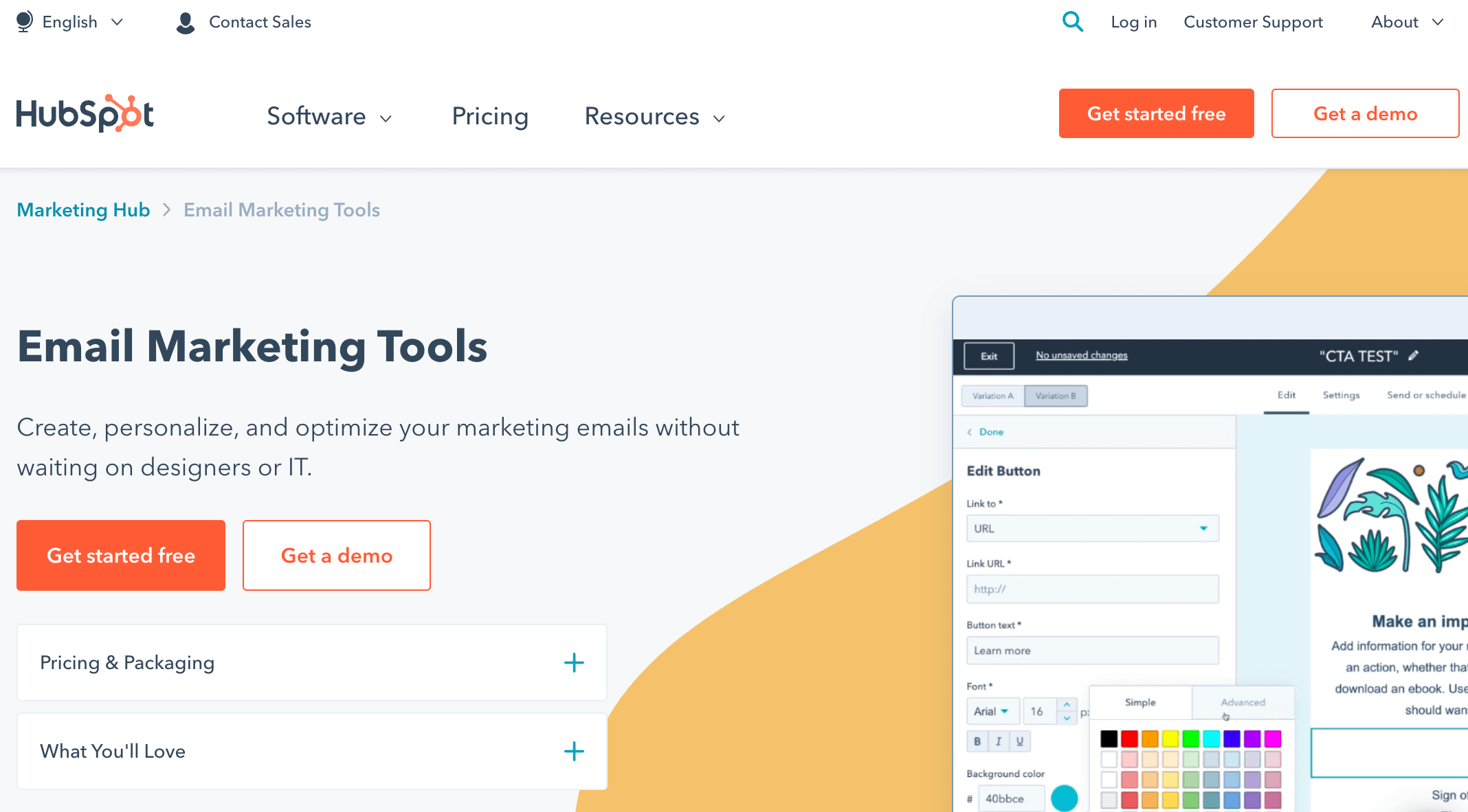The width and height of the screenshot is (1468, 812).
Task: Click Email Marketing Tools breadcrumb
Action: click(x=282, y=210)
